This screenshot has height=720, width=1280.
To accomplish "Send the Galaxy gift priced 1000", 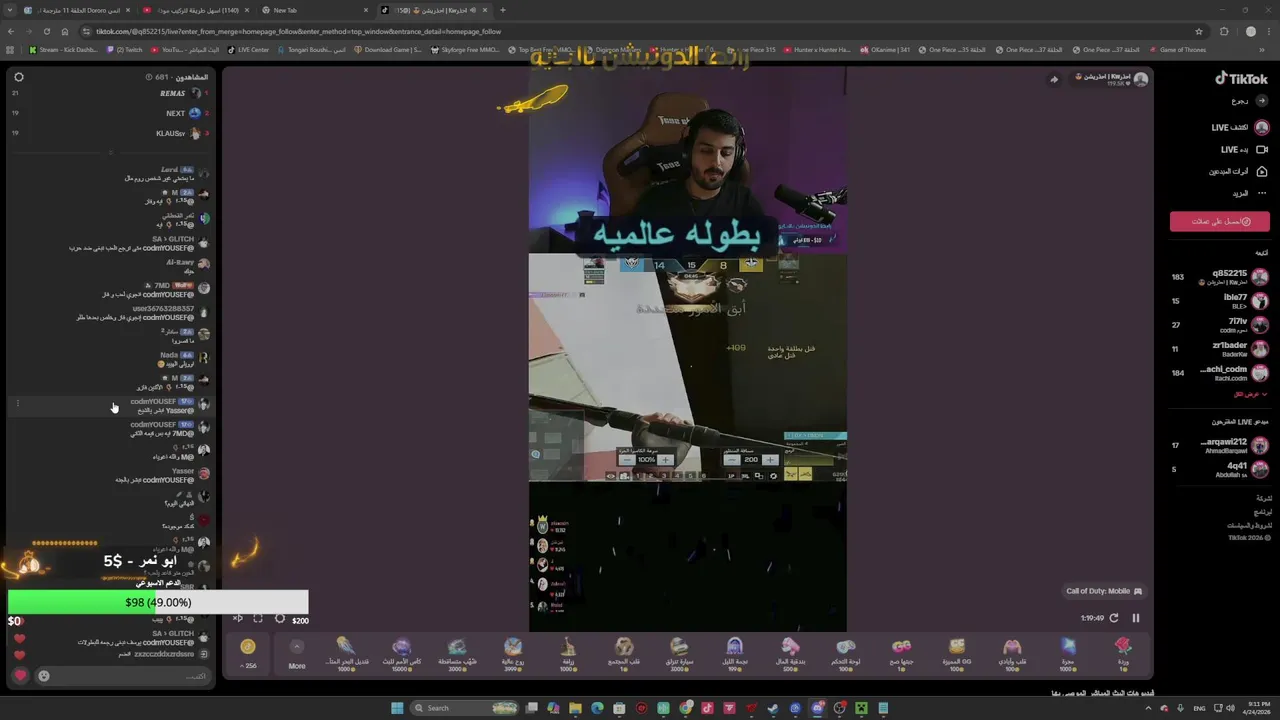I will point(1067,653).
